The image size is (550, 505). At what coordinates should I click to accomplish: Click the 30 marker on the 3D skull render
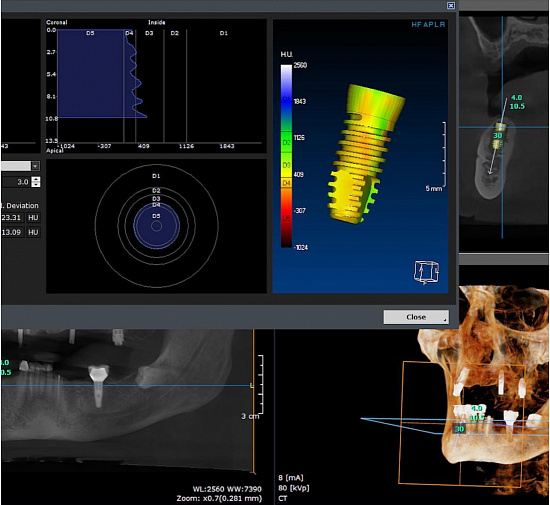[x=459, y=429]
